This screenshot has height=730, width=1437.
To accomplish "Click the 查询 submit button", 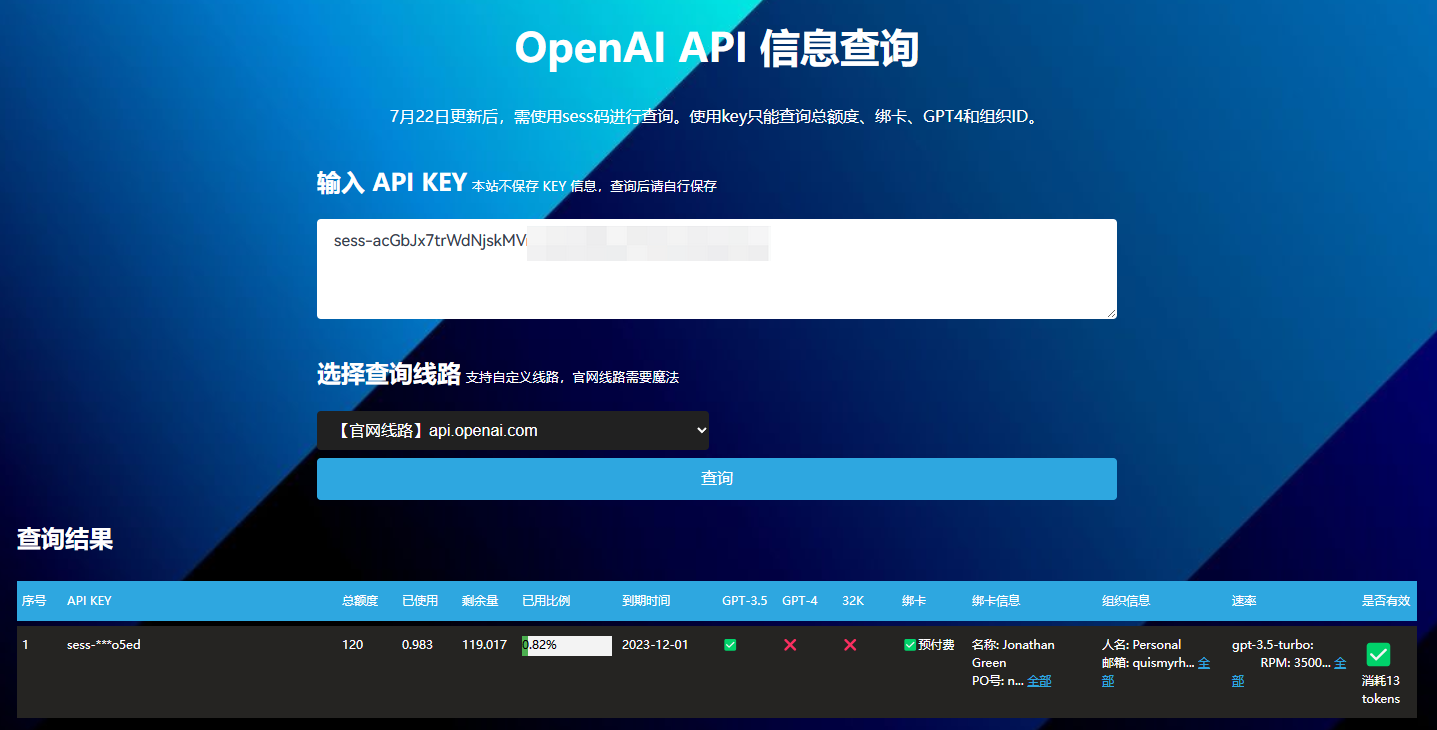I will 716,479.
